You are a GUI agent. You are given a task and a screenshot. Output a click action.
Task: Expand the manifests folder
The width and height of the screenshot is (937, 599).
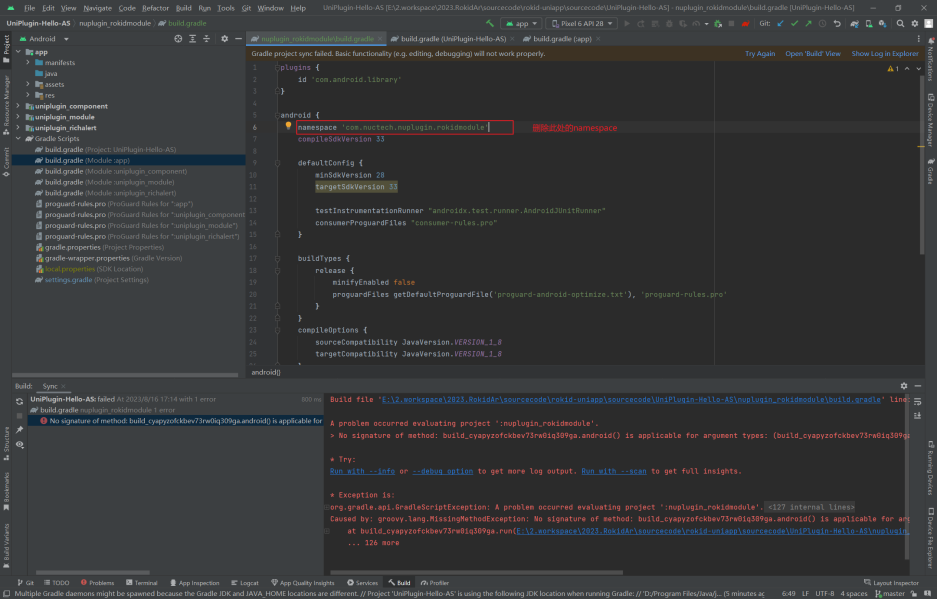[28, 62]
